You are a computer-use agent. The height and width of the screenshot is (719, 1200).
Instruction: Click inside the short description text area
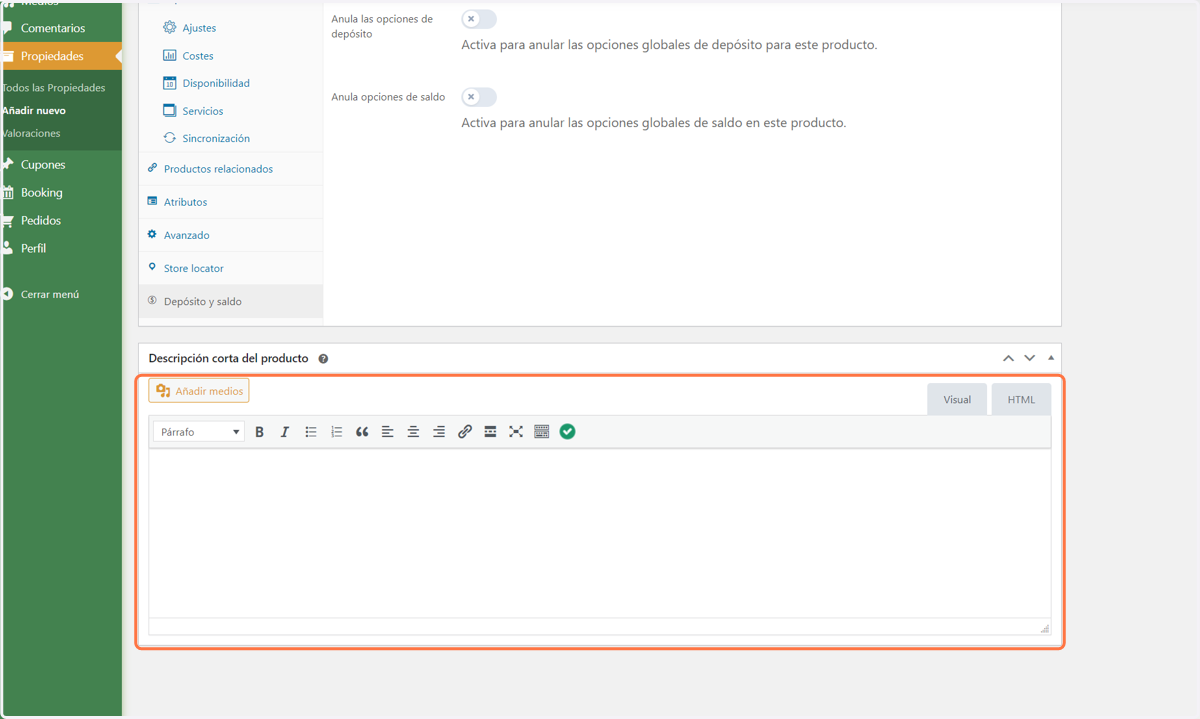point(600,533)
